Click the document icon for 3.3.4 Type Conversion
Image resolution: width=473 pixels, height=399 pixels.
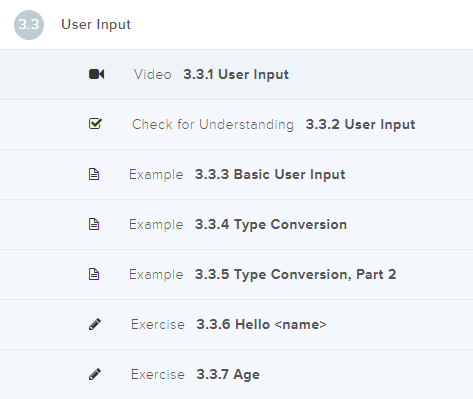click(x=94, y=224)
